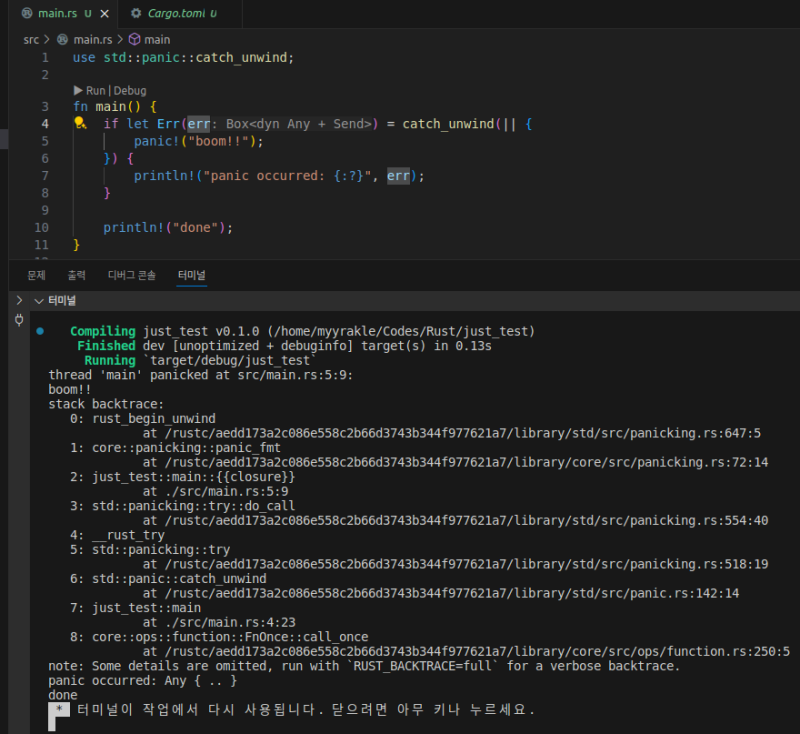The height and width of the screenshot is (734, 800).
Task: Open the src folder breadcrumb dropdown
Action: pos(31,39)
